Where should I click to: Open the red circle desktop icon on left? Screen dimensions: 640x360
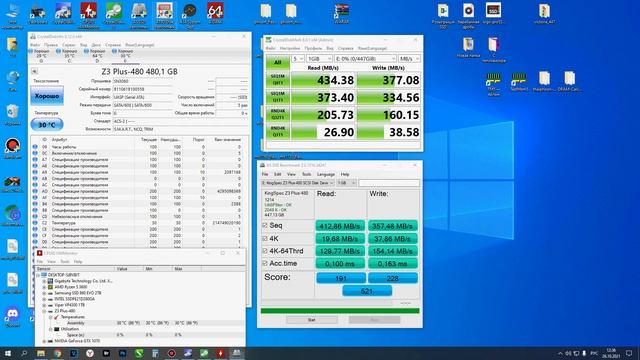[x=13, y=148]
